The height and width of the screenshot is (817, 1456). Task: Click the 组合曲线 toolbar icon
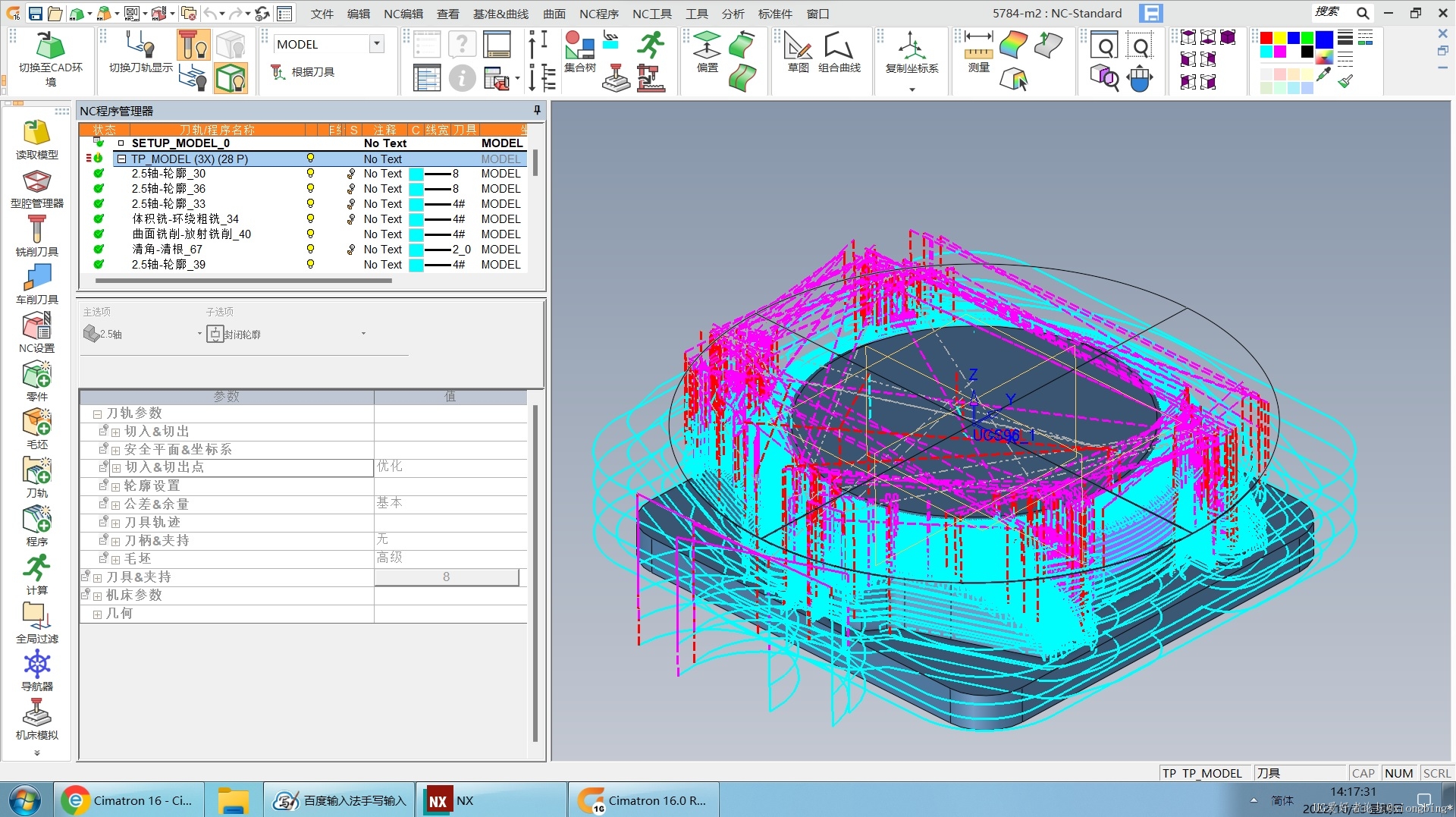pyautogui.click(x=839, y=46)
